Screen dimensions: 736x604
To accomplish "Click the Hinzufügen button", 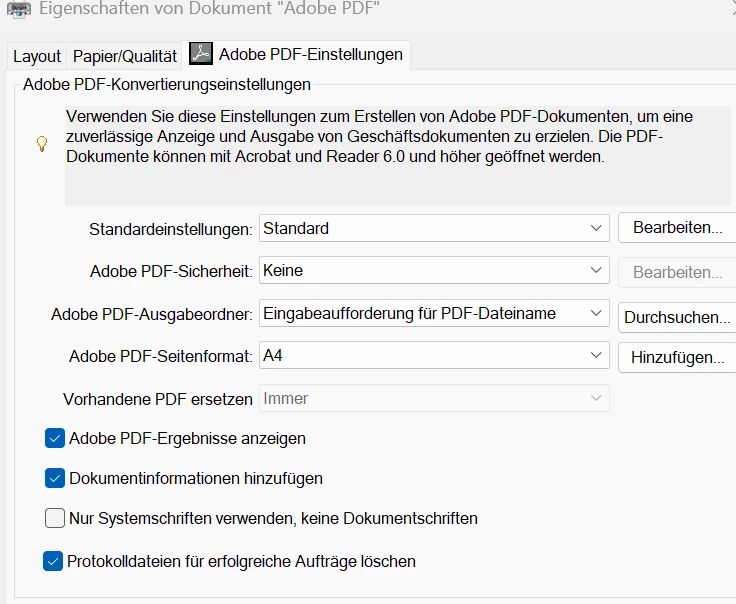I will [677, 357].
